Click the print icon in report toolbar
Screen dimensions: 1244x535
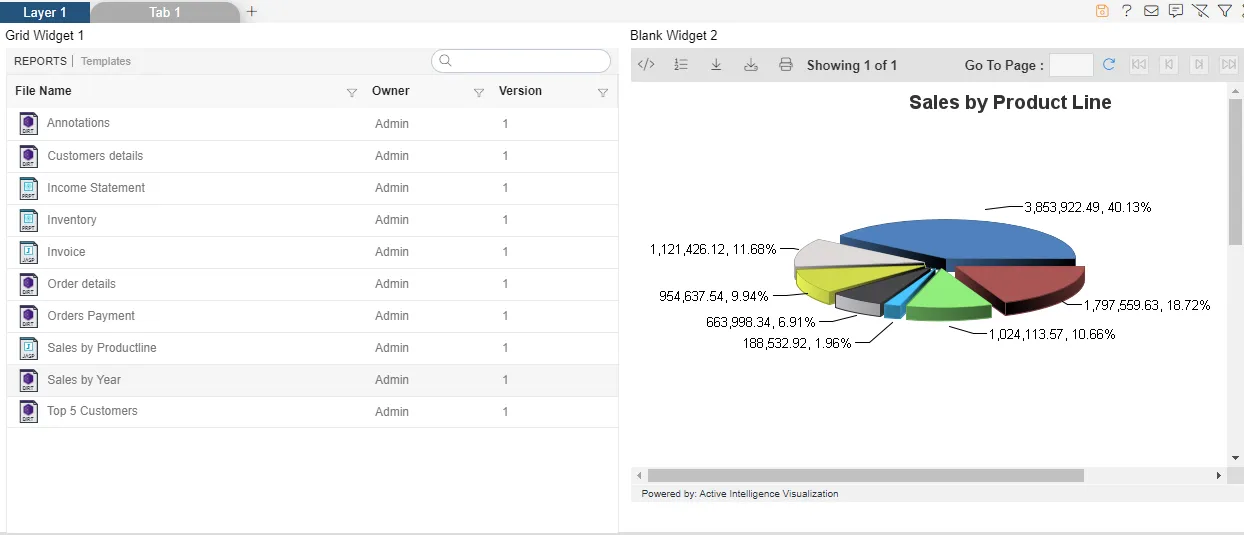tap(786, 65)
